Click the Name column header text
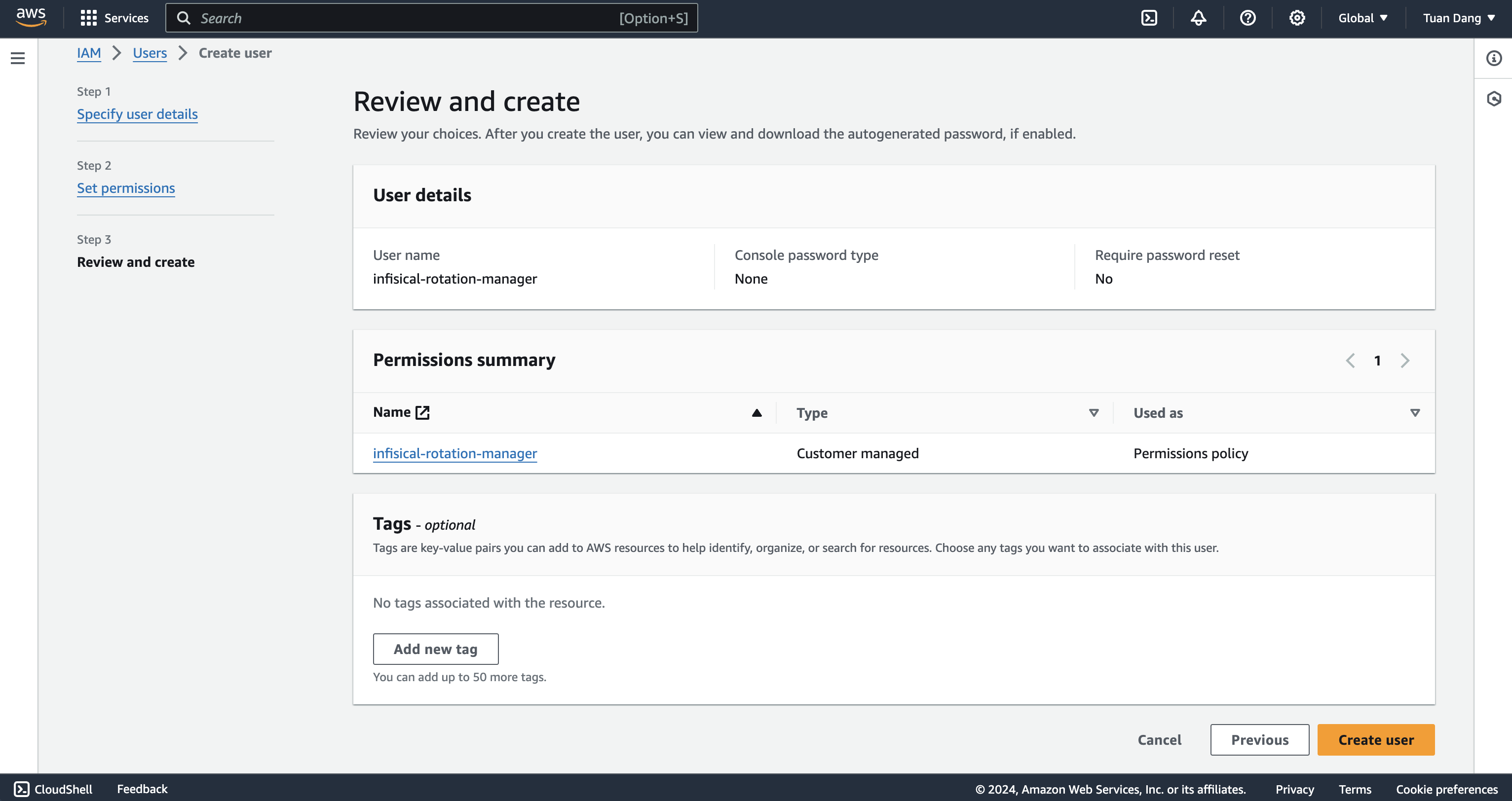This screenshot has height=801, width=1512. [x=391, y=412]
